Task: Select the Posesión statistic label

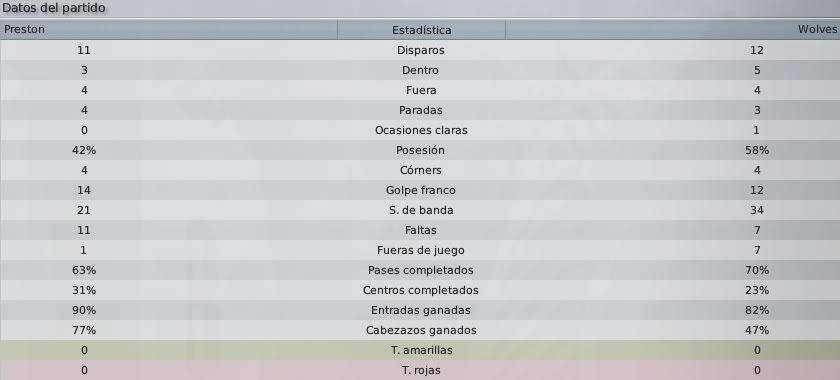Action: point(421,150)
